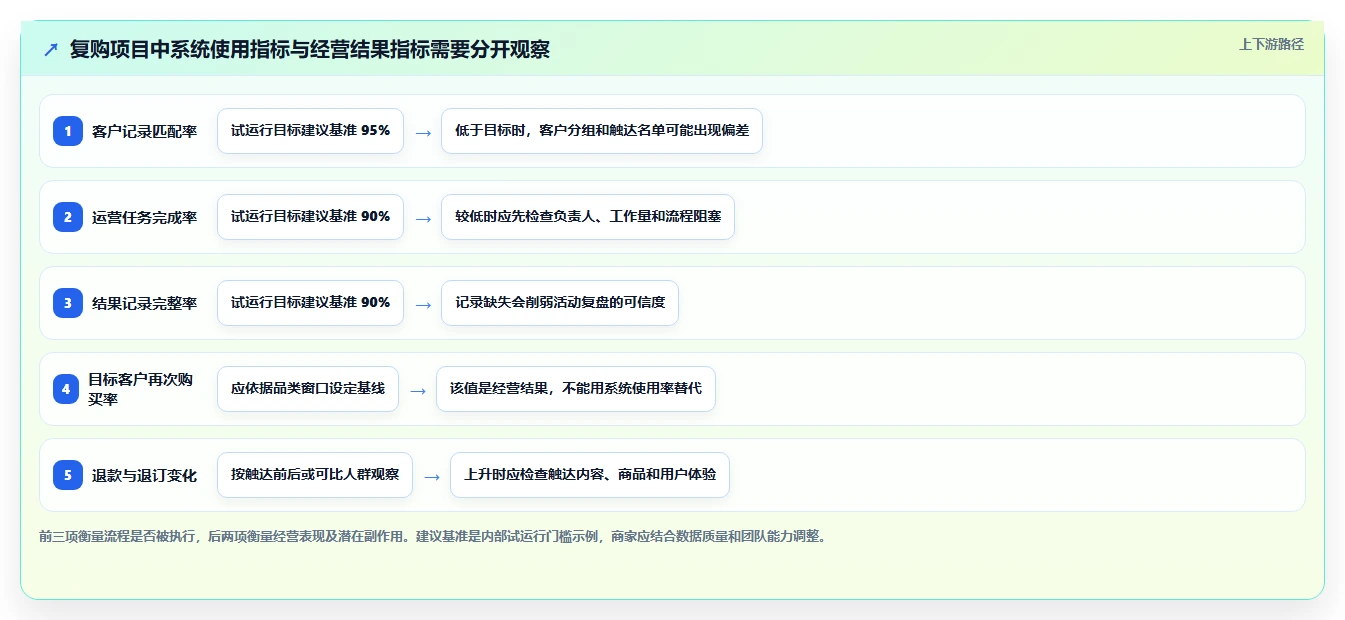Click the 按触达前后或可比人群观察 box
This screenshot has height=620, width=1345.
click(315, 475)
